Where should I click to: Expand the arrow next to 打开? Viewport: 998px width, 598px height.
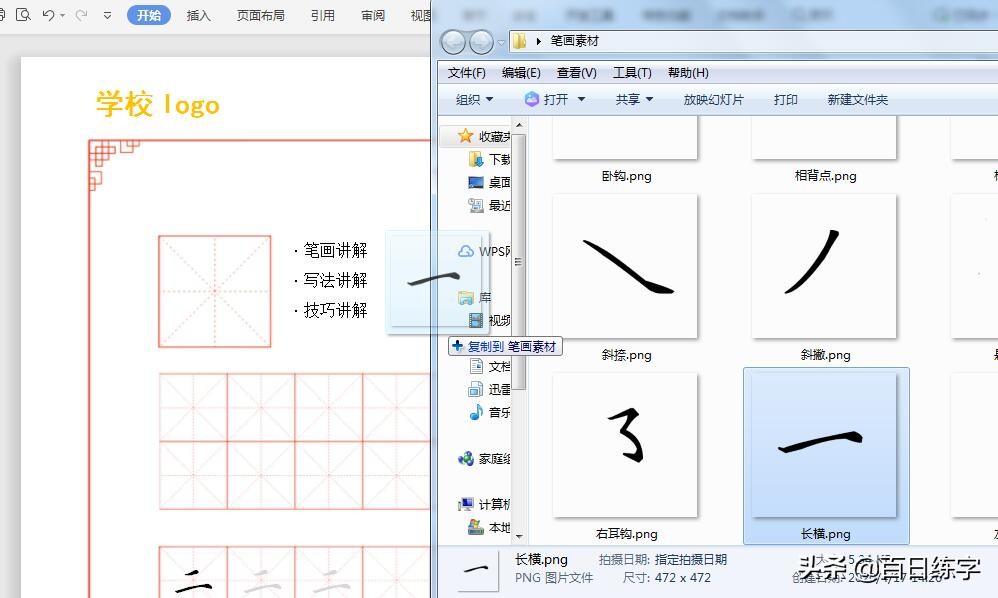581,99
